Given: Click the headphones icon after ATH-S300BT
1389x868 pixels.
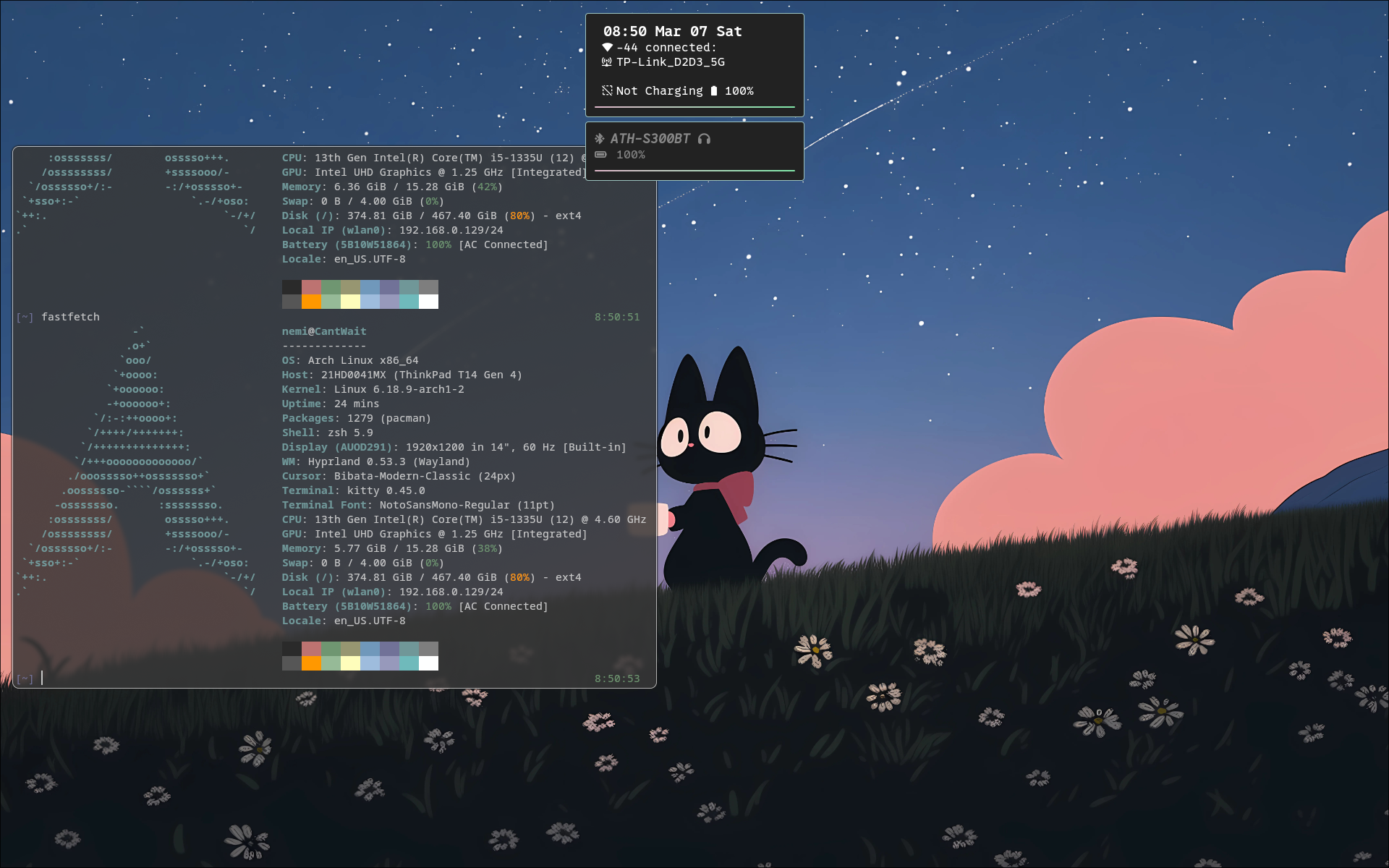Looking at the screenshot, I should pyautogui.click(x=704, y=139).
